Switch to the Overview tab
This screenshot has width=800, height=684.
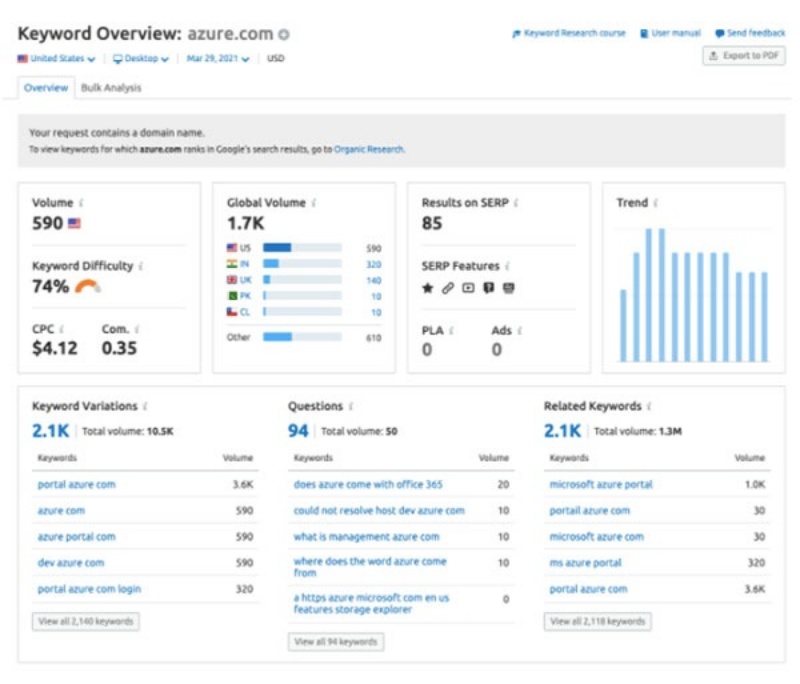(x=46, y=88)
